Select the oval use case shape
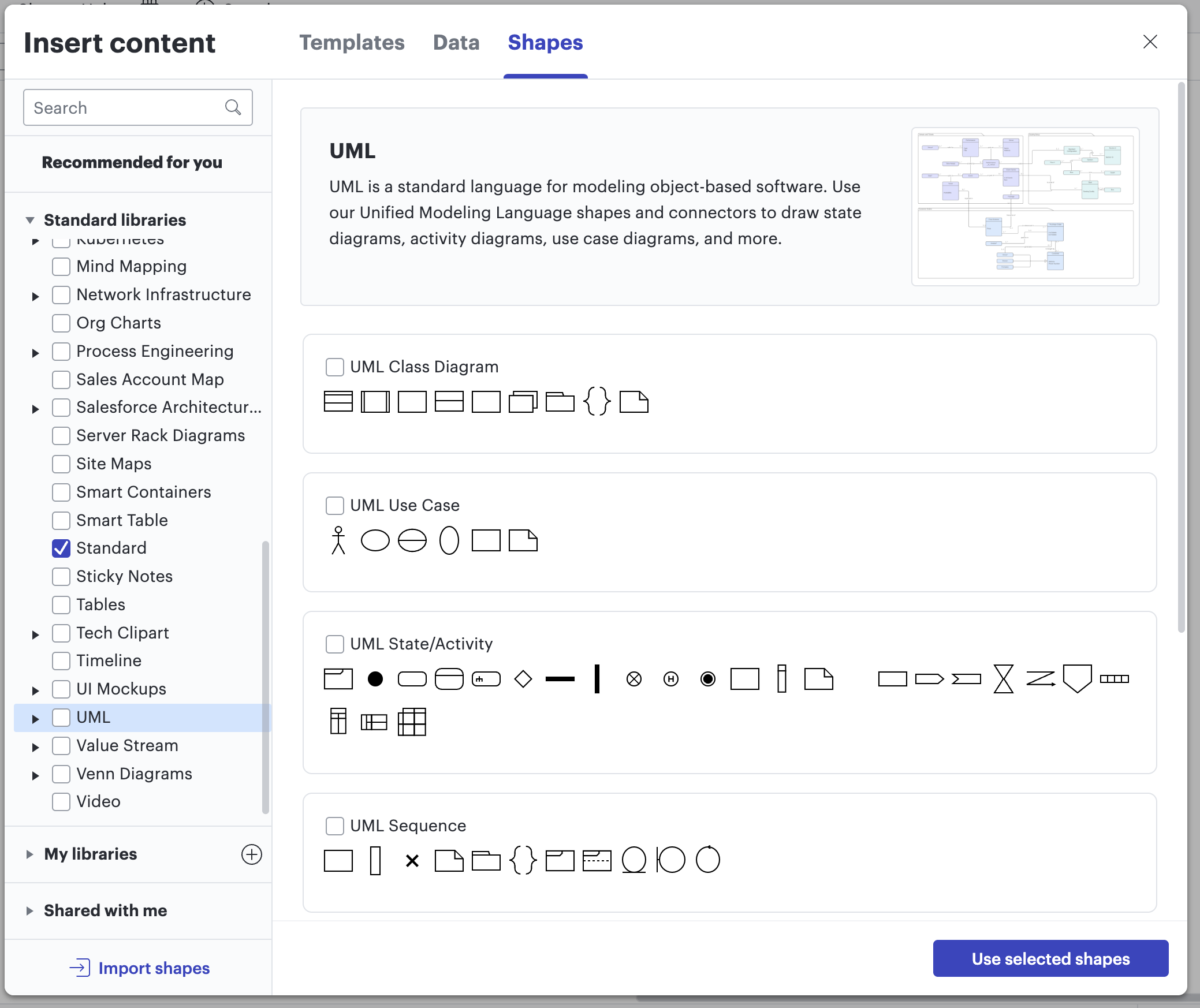 (x=375, y=540)
